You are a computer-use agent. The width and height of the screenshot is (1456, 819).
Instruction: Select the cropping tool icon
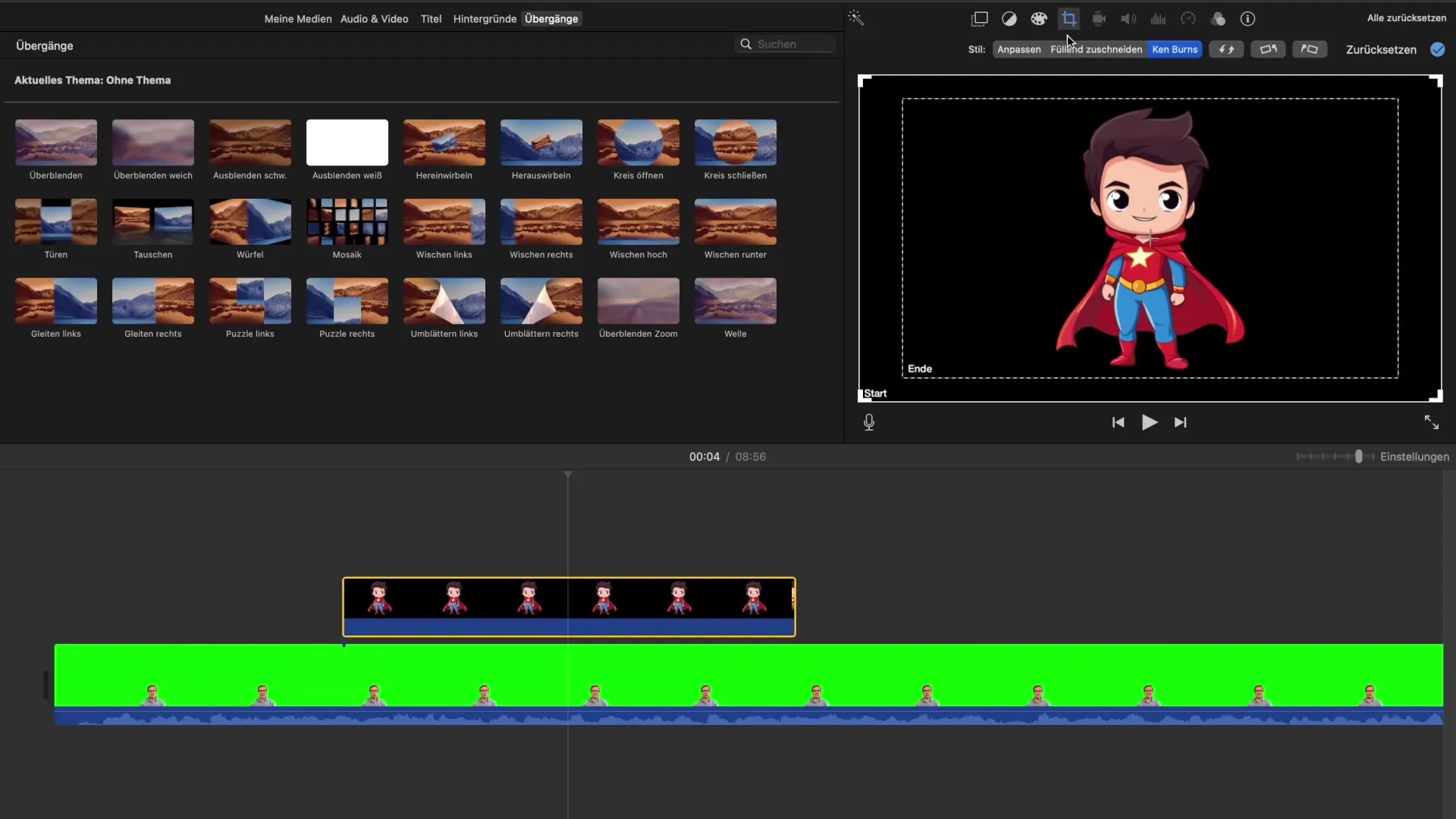pos(1069,19)
